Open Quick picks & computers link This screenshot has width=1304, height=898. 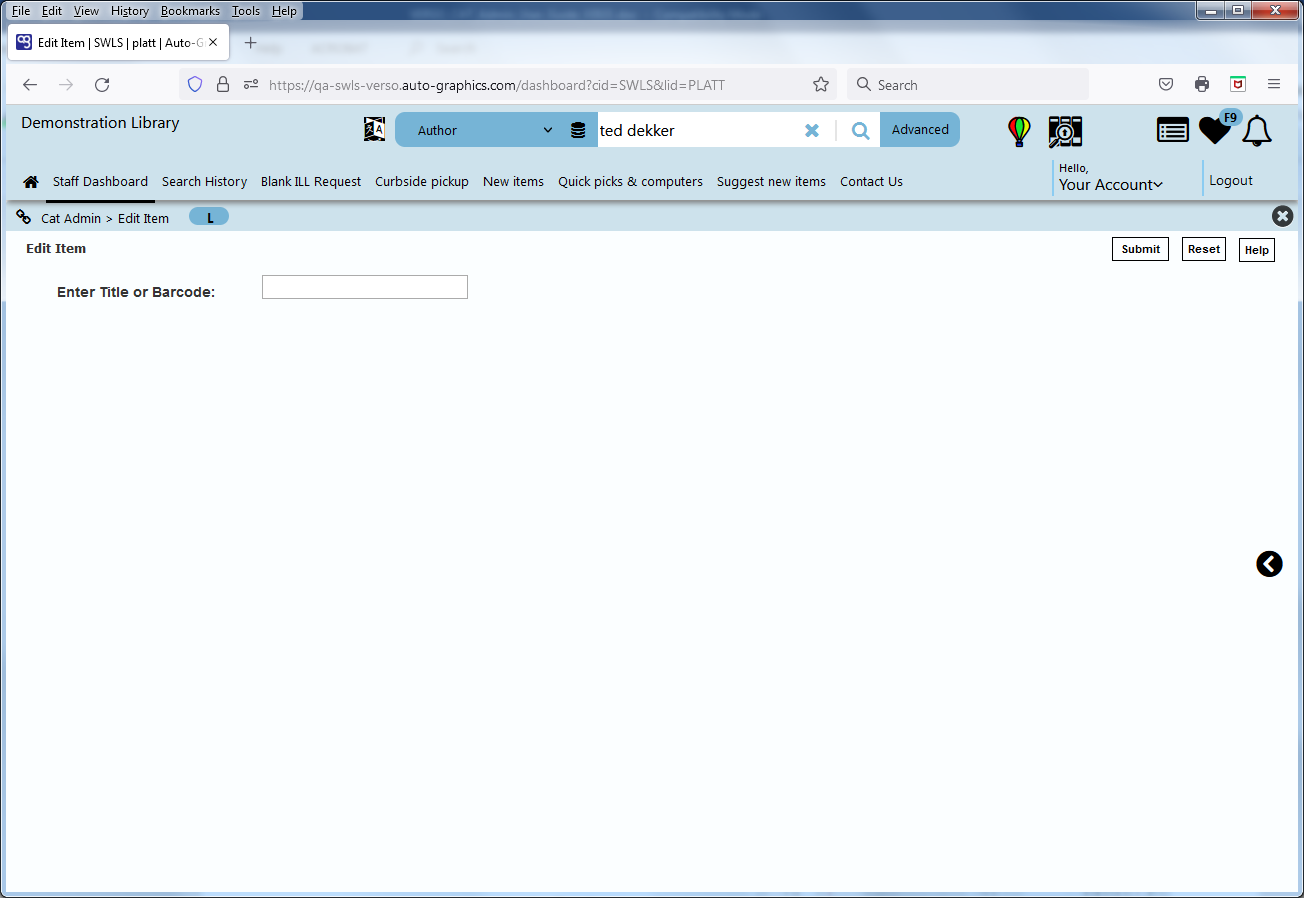[630, 182]
